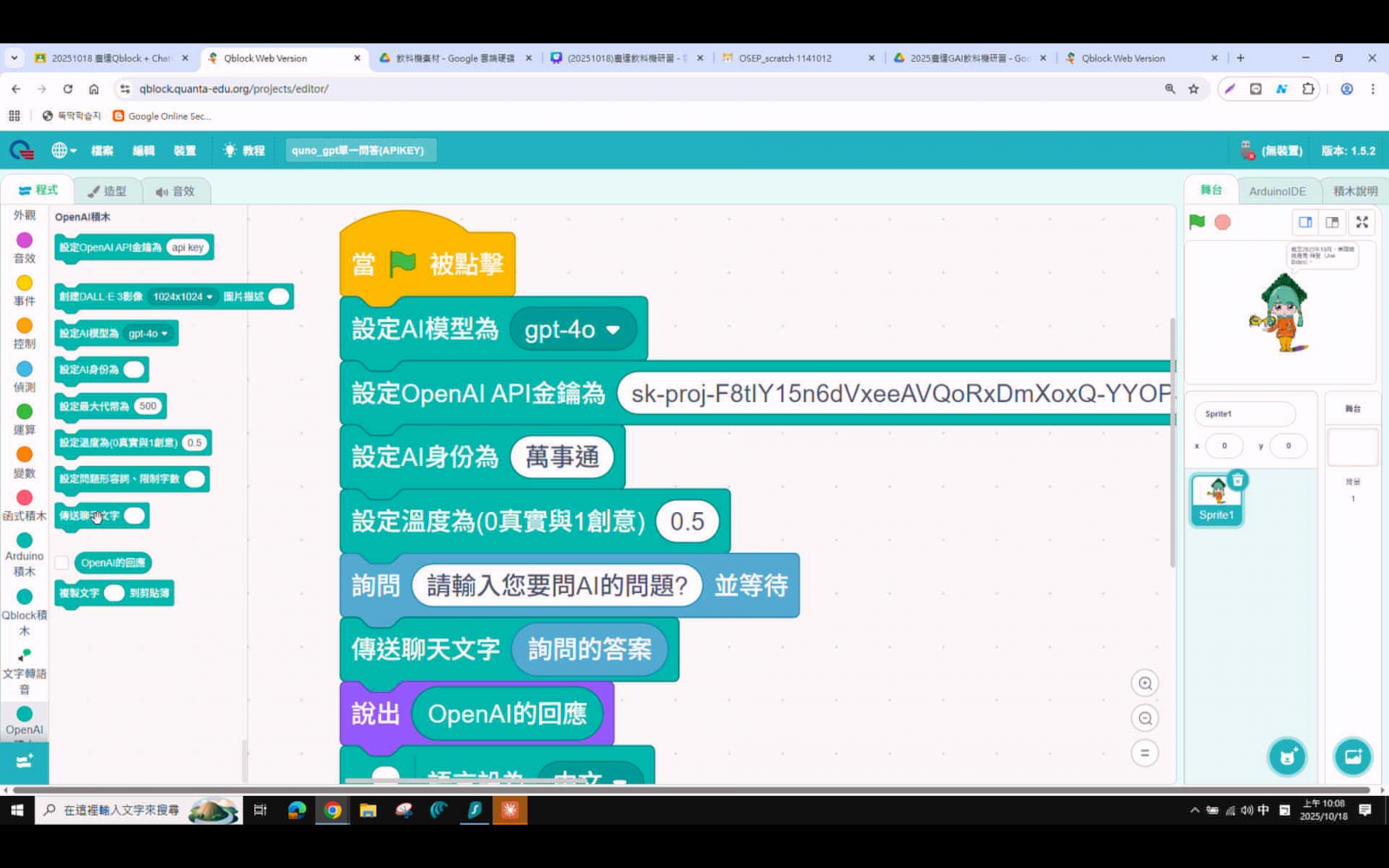Click the choose a sprite button
This screenshot has width=1389, height=868.
point(1287,757)
